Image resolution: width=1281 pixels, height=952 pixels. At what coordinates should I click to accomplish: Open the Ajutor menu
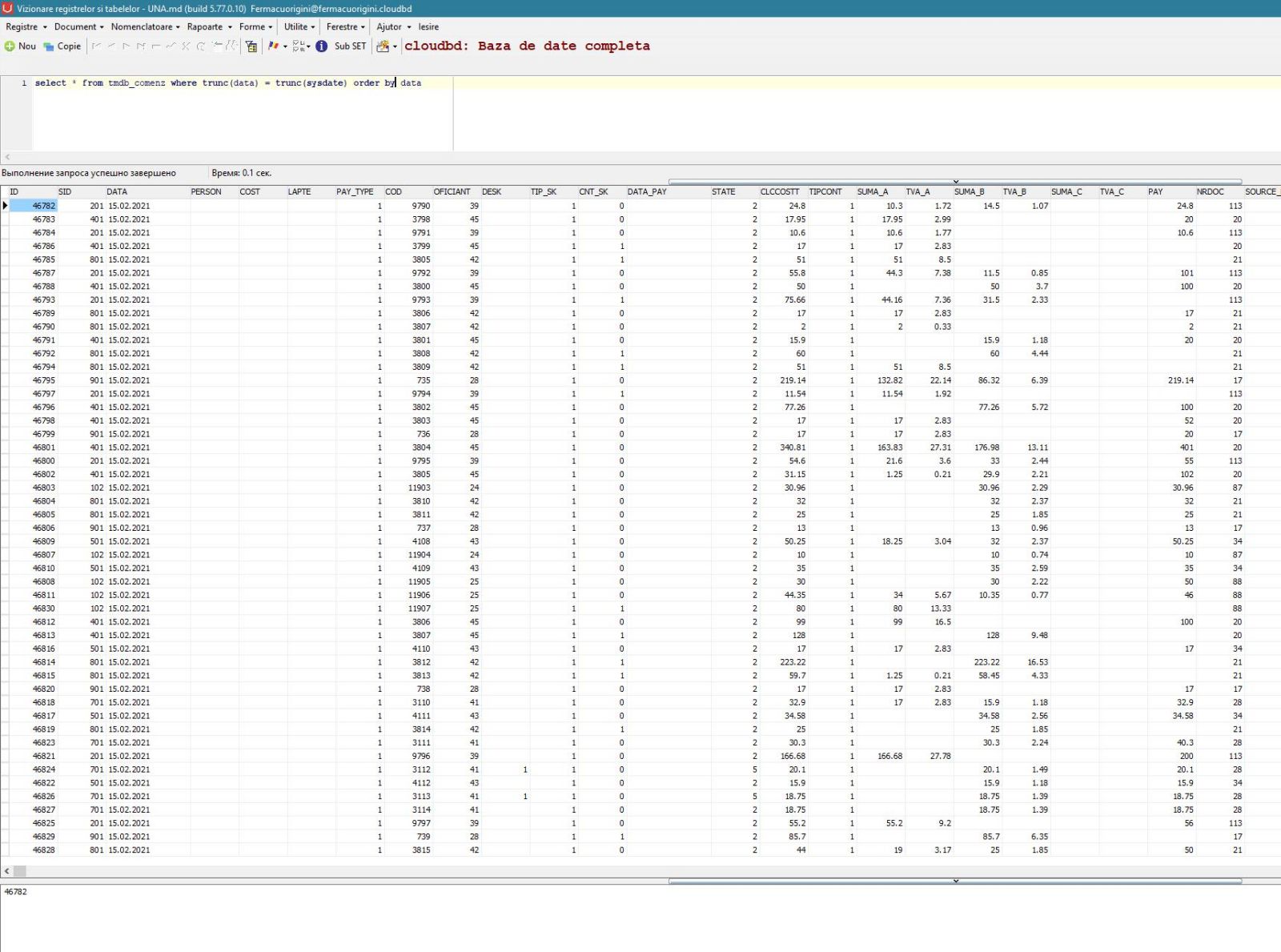click(x=393, y=26)
